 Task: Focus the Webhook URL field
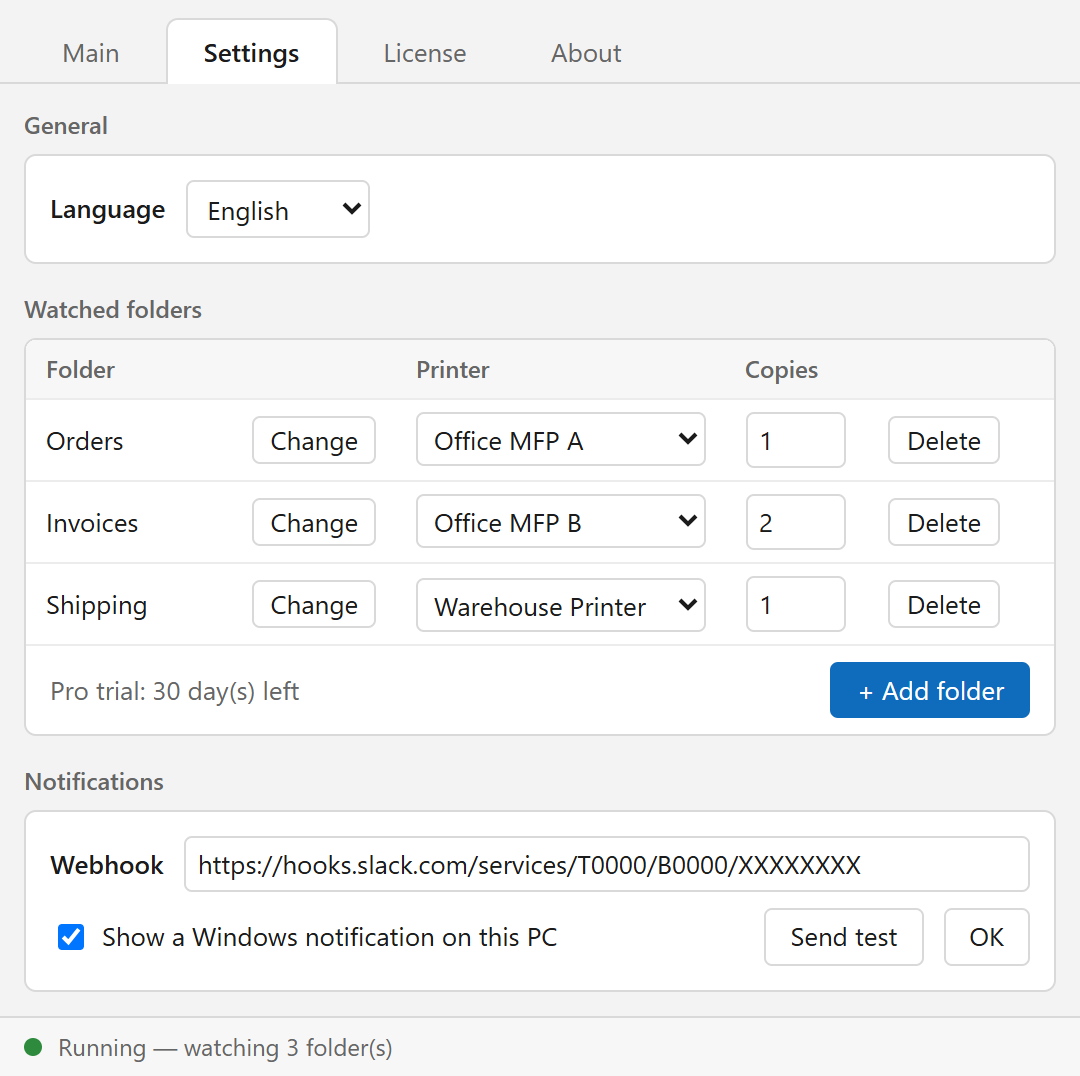[x=607, y=864]
